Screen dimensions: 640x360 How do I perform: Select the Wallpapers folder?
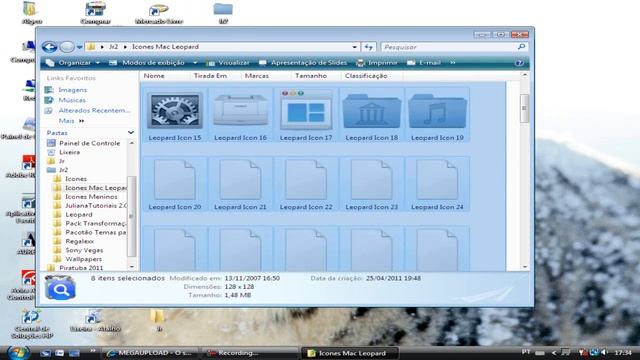pyautogui.click(x=83, y=259)
